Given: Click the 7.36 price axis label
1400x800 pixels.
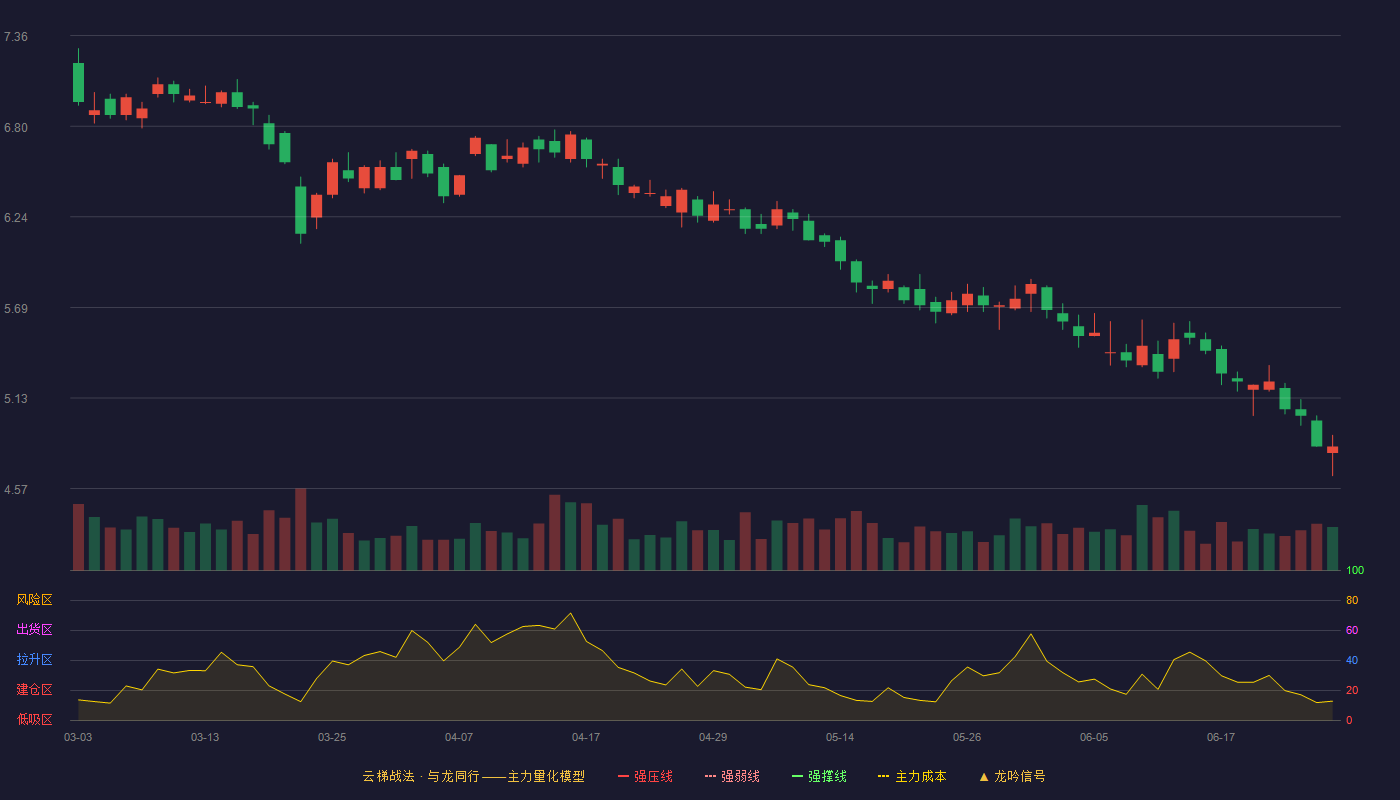Looking at the screenshot, I should tap(16, 37).
